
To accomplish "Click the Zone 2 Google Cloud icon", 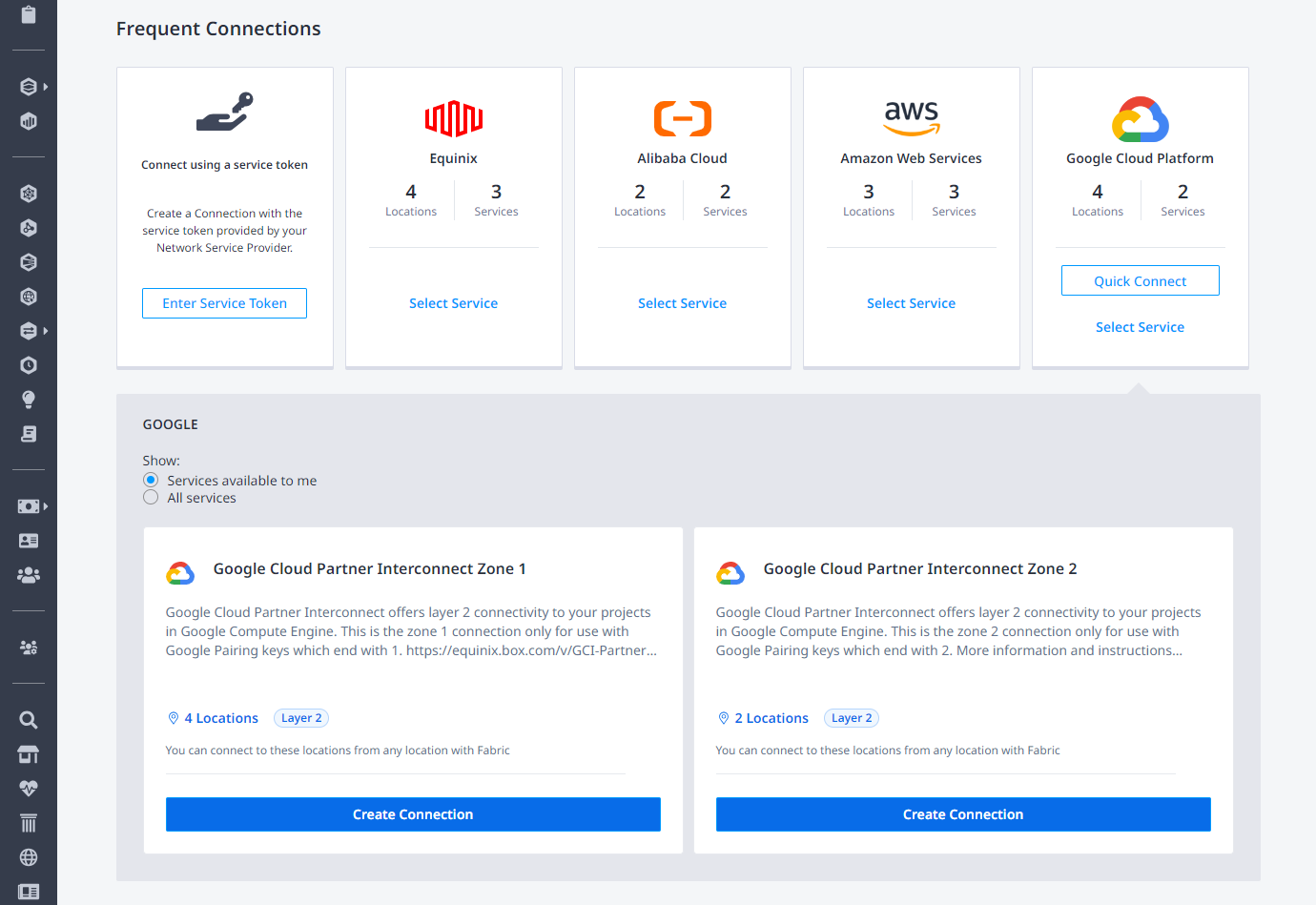I will 730,572.
